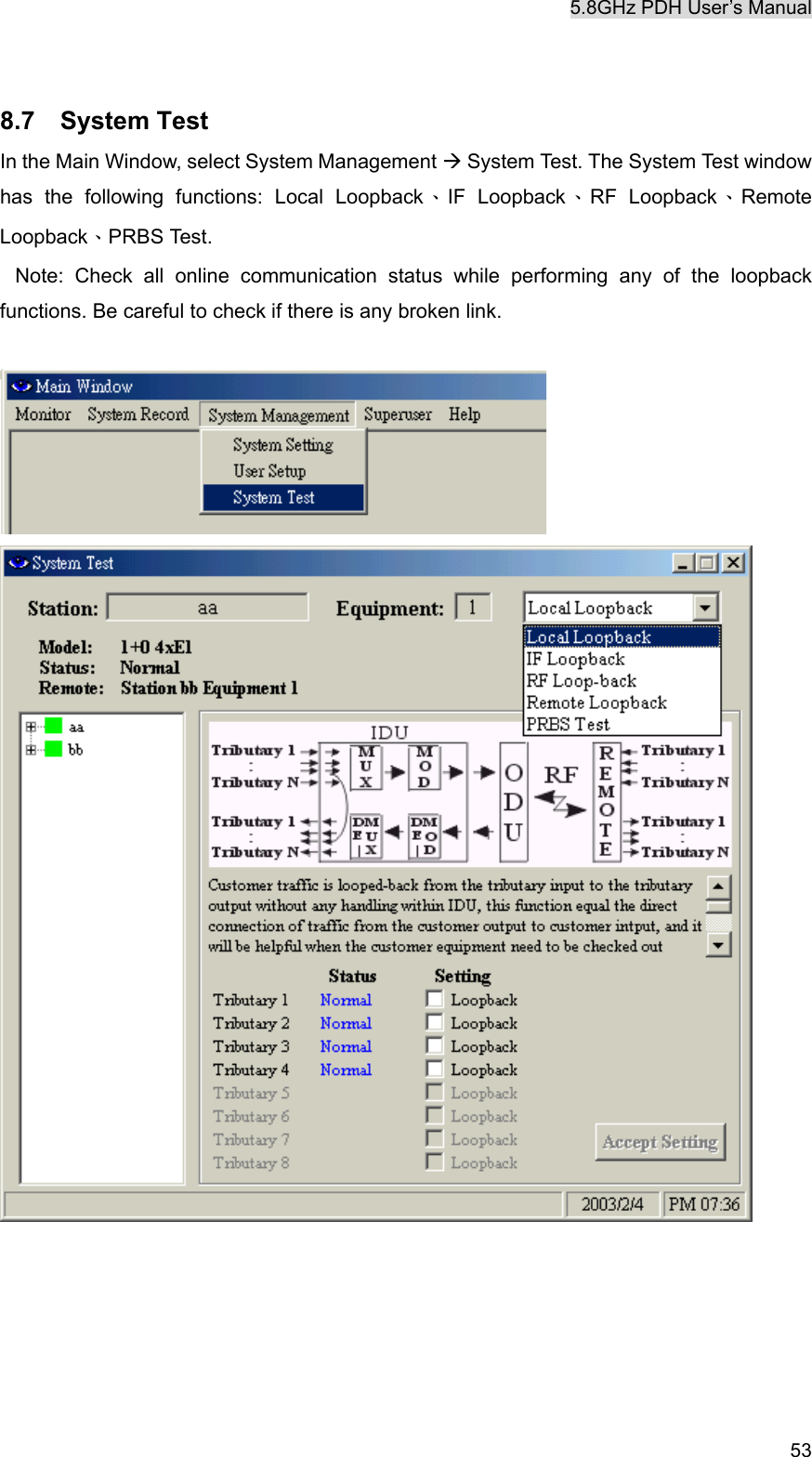Select the highlighted System Test entry

click(x=283, y=498)
